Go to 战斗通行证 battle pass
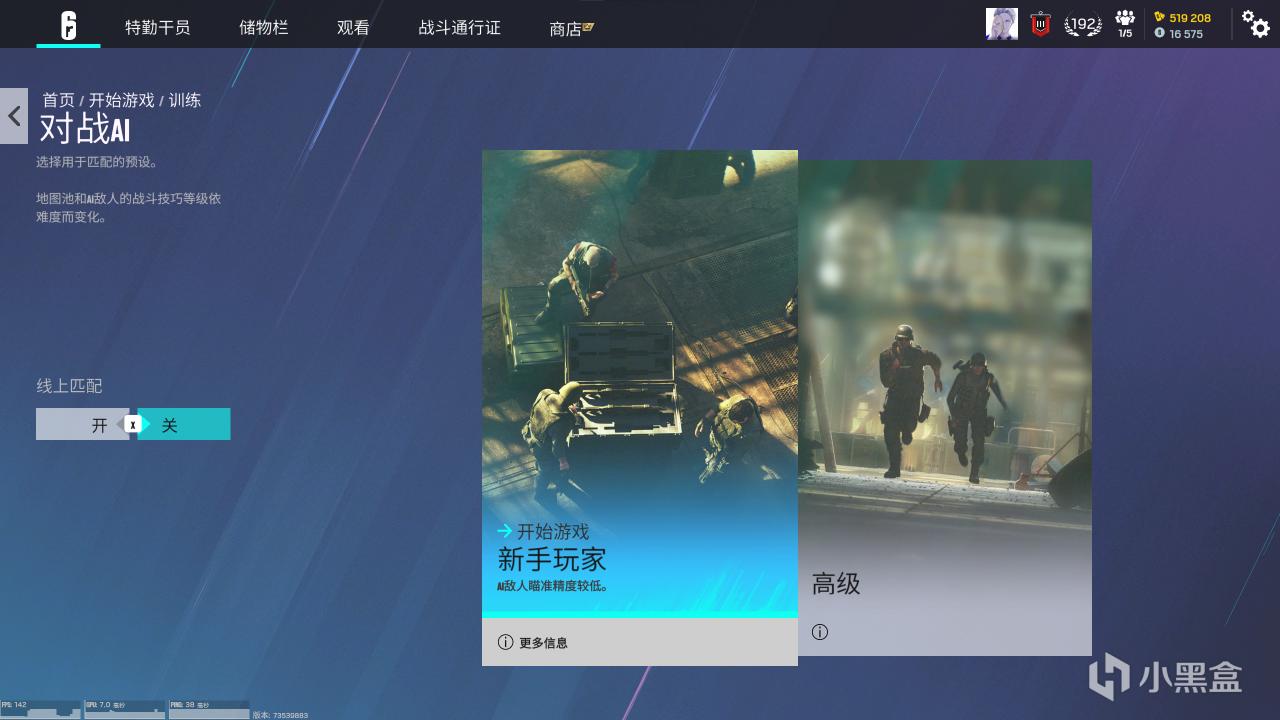Screen dimensions: 1280x720 459,28
